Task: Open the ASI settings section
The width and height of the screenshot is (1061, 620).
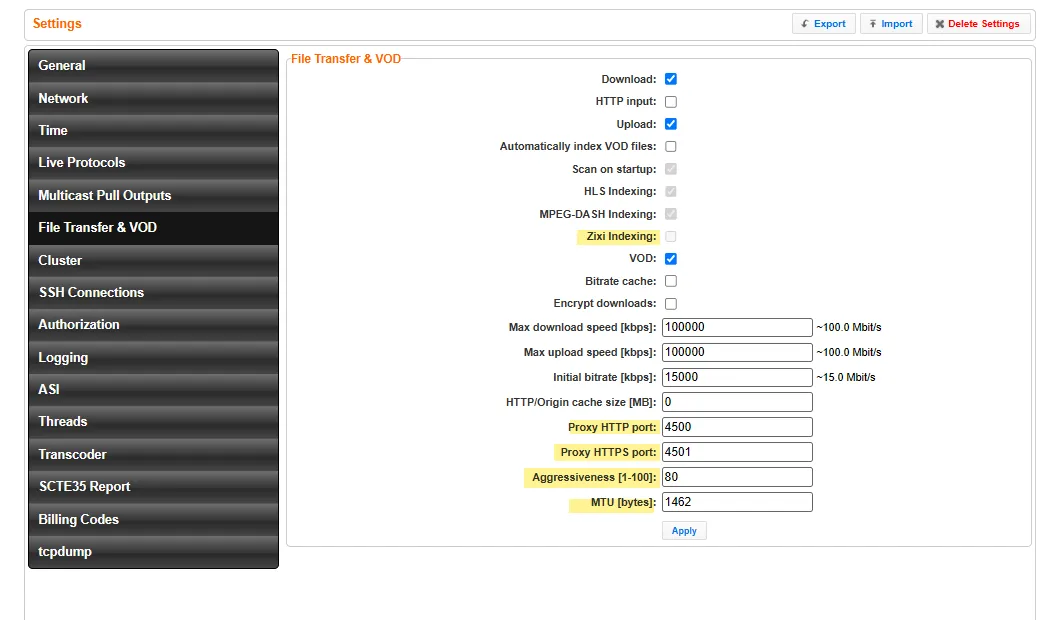Action: (154, 389)
